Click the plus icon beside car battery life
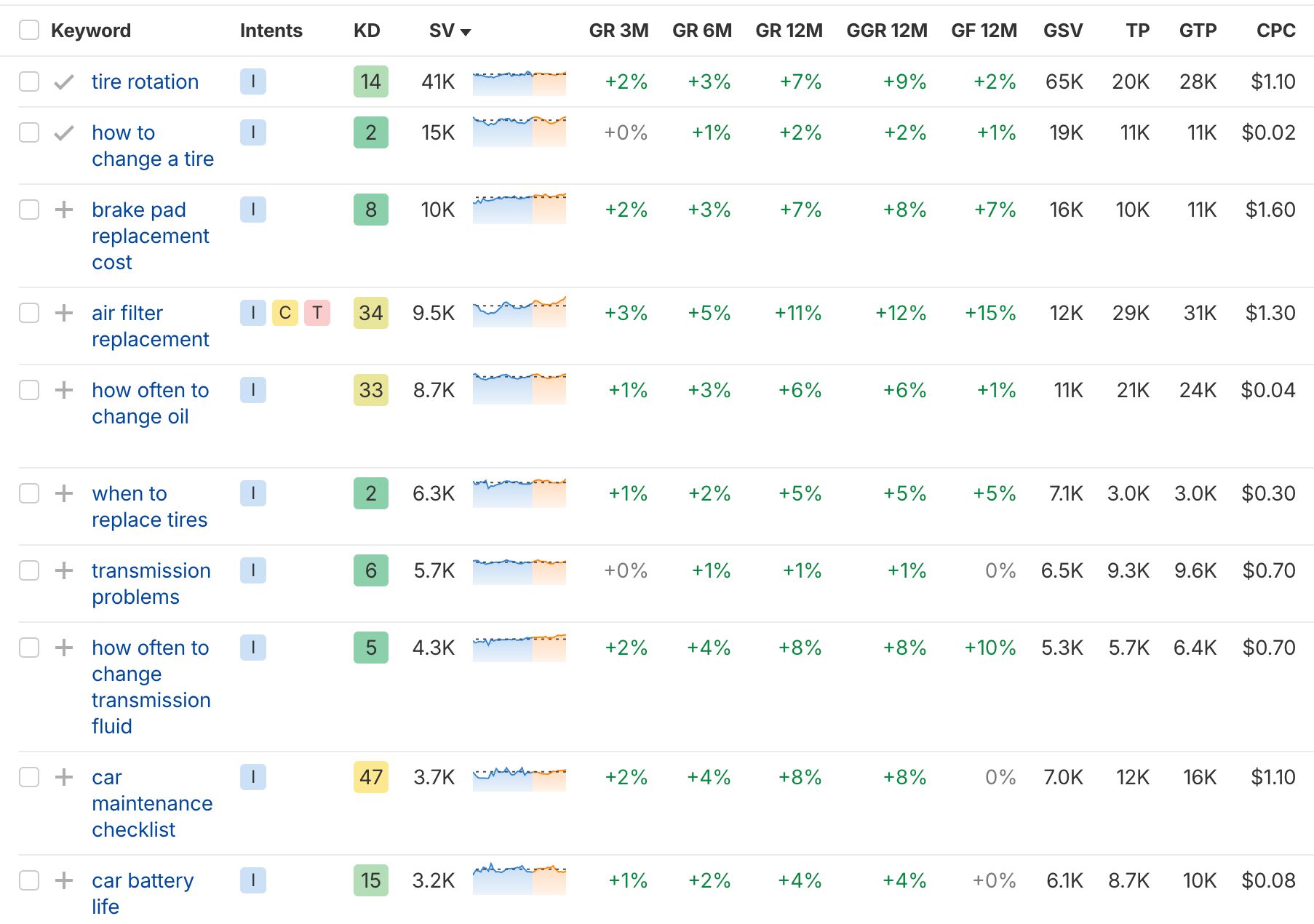This screenshot has height=924, width=1314. pos(64,880)
